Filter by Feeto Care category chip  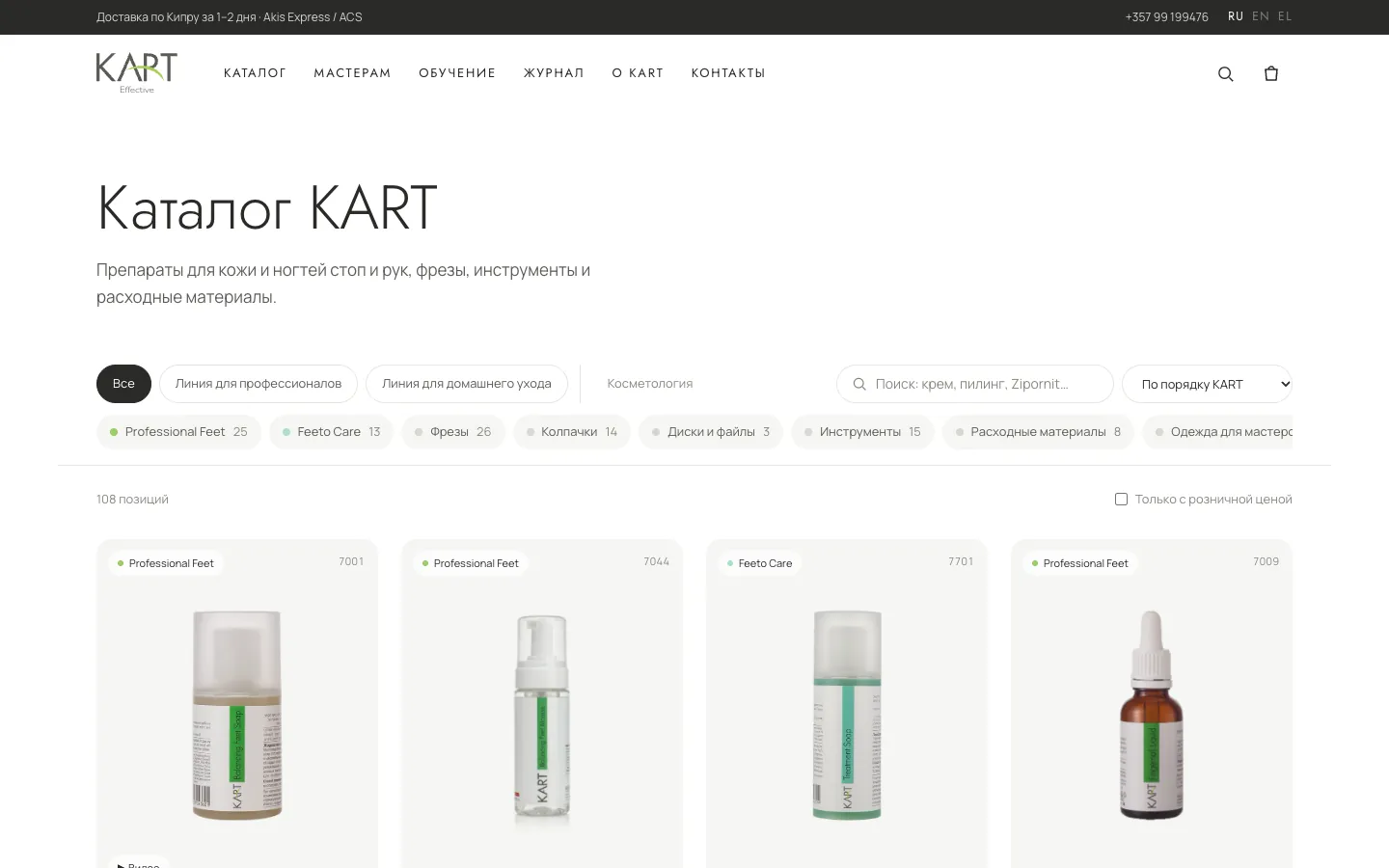click(332, 432)
